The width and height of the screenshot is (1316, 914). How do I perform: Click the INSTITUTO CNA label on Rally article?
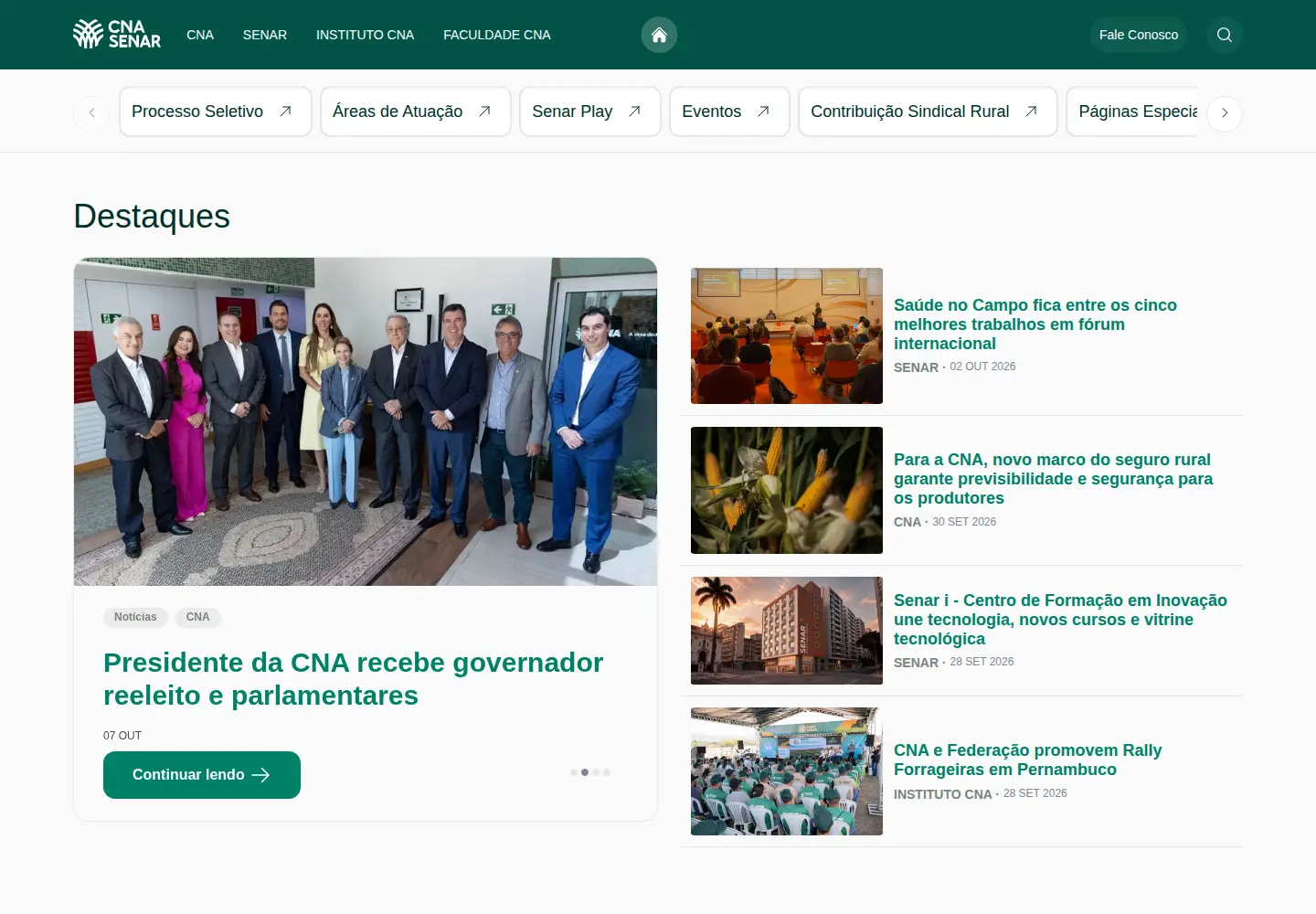[942, 794]
